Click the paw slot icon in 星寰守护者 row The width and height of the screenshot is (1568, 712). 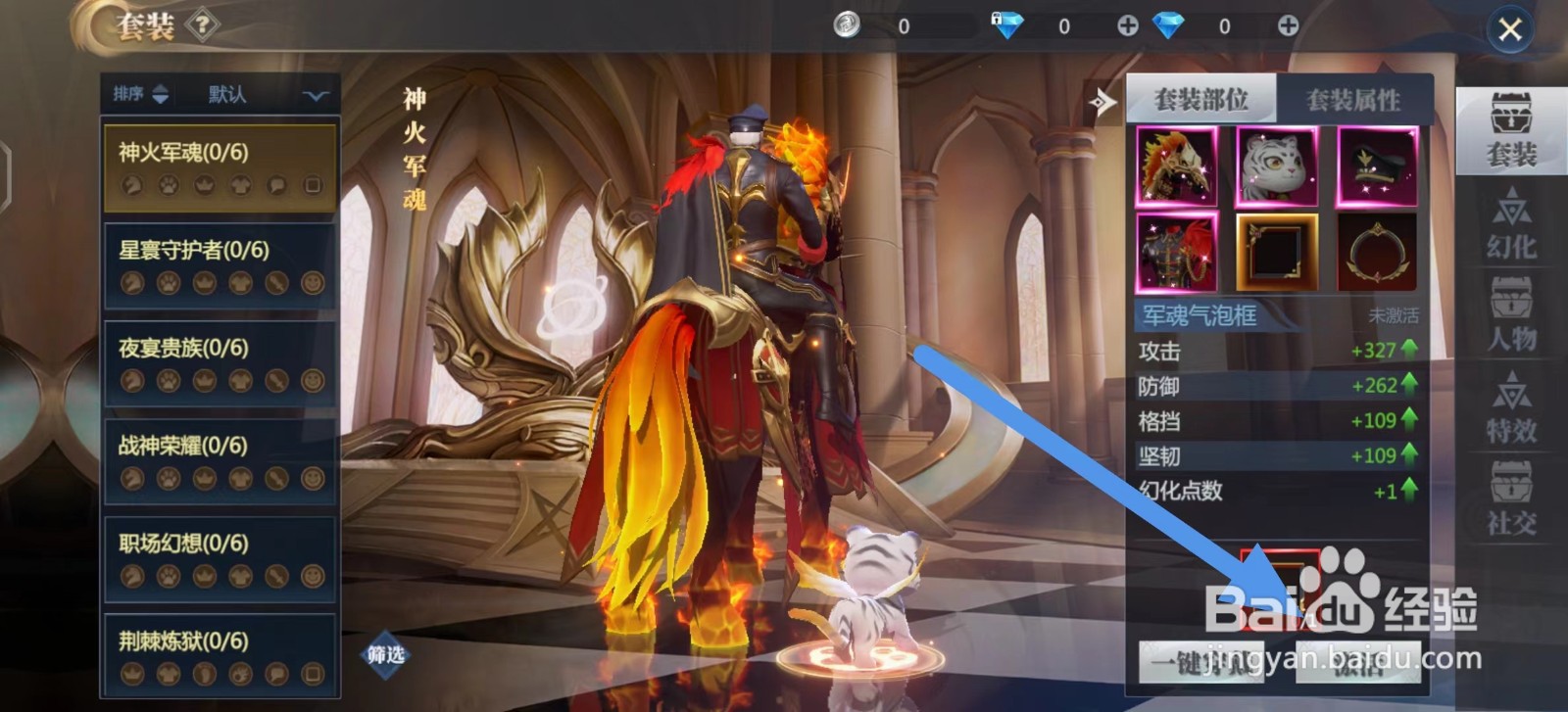[x=169, y=282]
